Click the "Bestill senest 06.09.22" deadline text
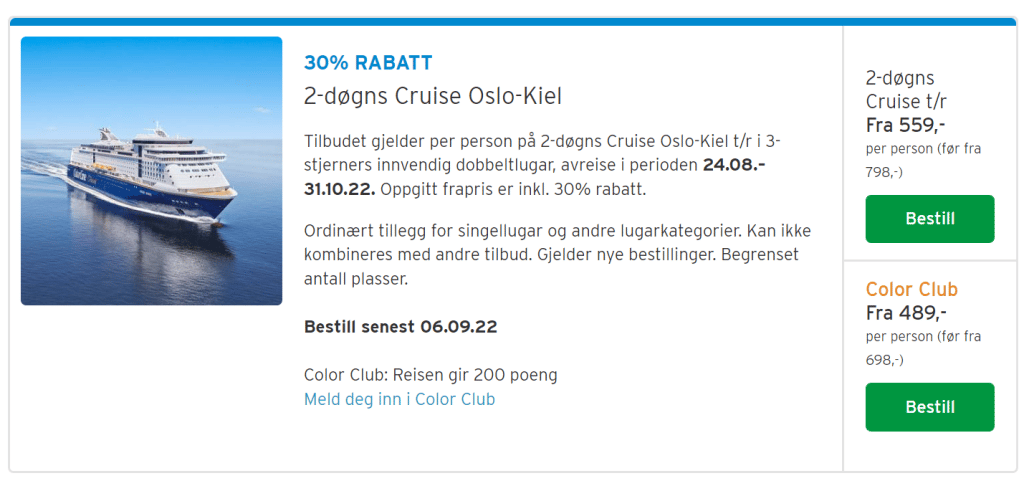The height and width of the screenshot is (491, 1024). pyautogui.click(x=400, y=327)
